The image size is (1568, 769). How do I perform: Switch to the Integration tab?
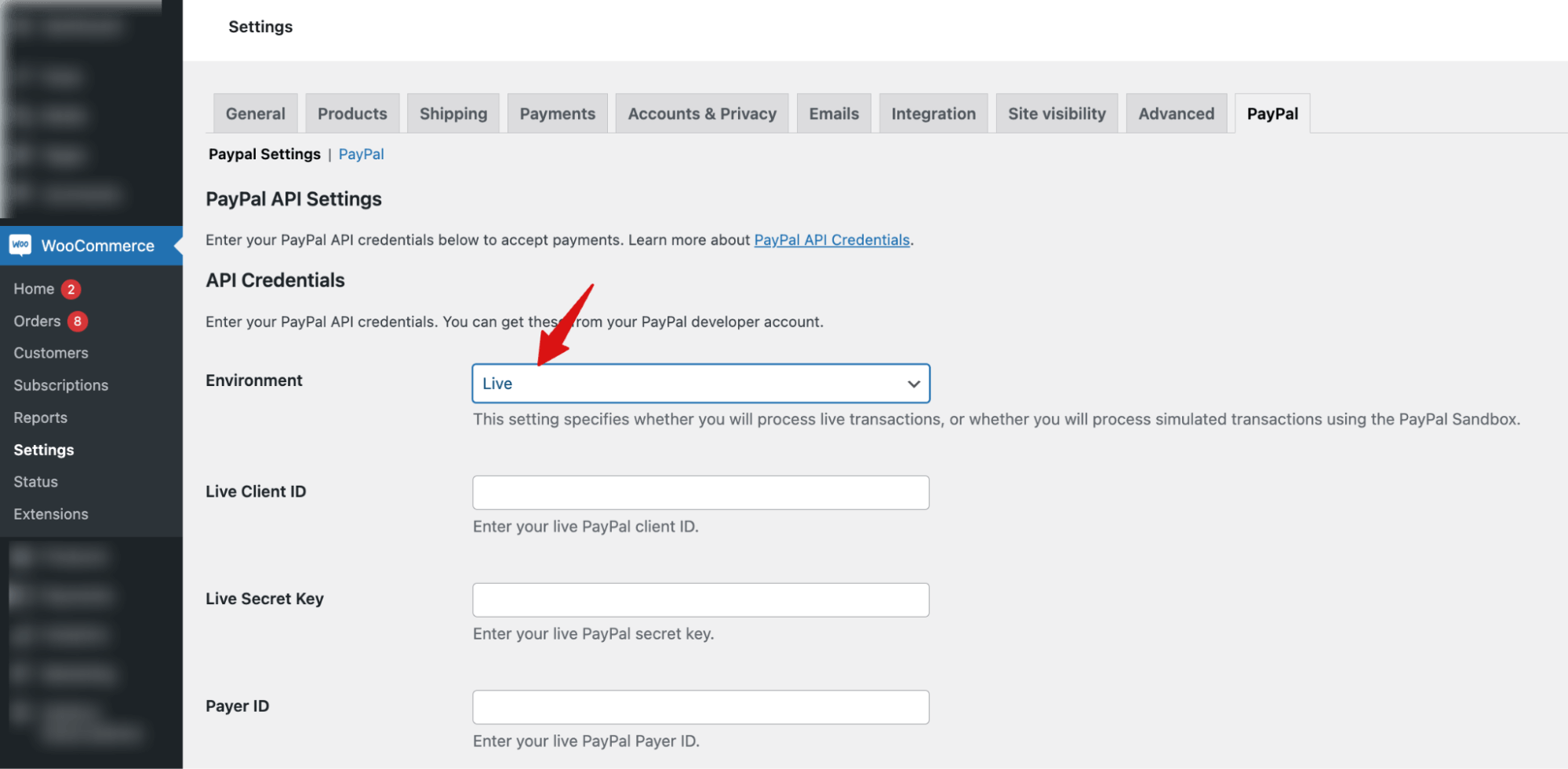tap(933, 114)
